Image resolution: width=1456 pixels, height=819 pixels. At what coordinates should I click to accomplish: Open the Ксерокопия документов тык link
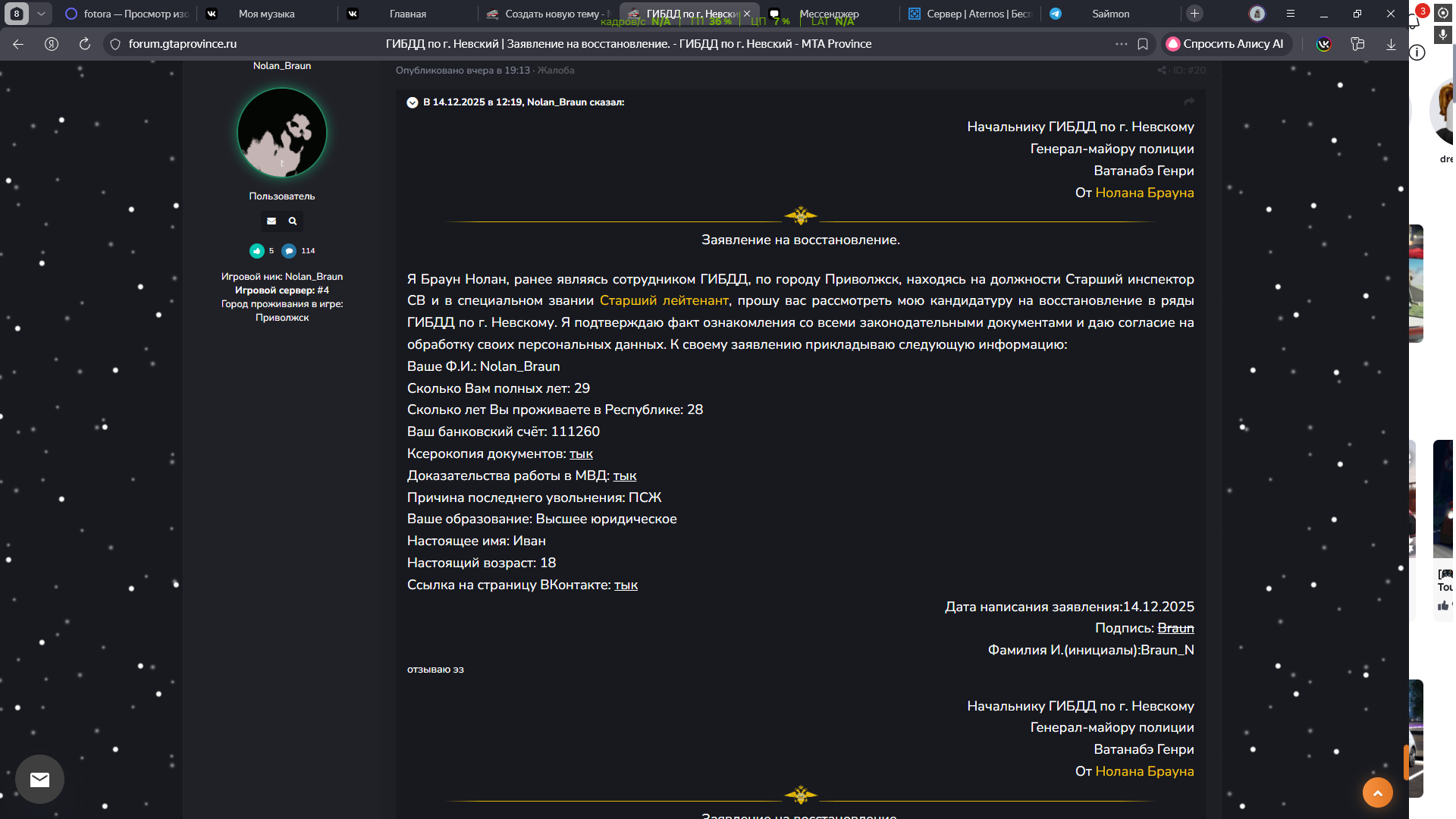[581, 453]
